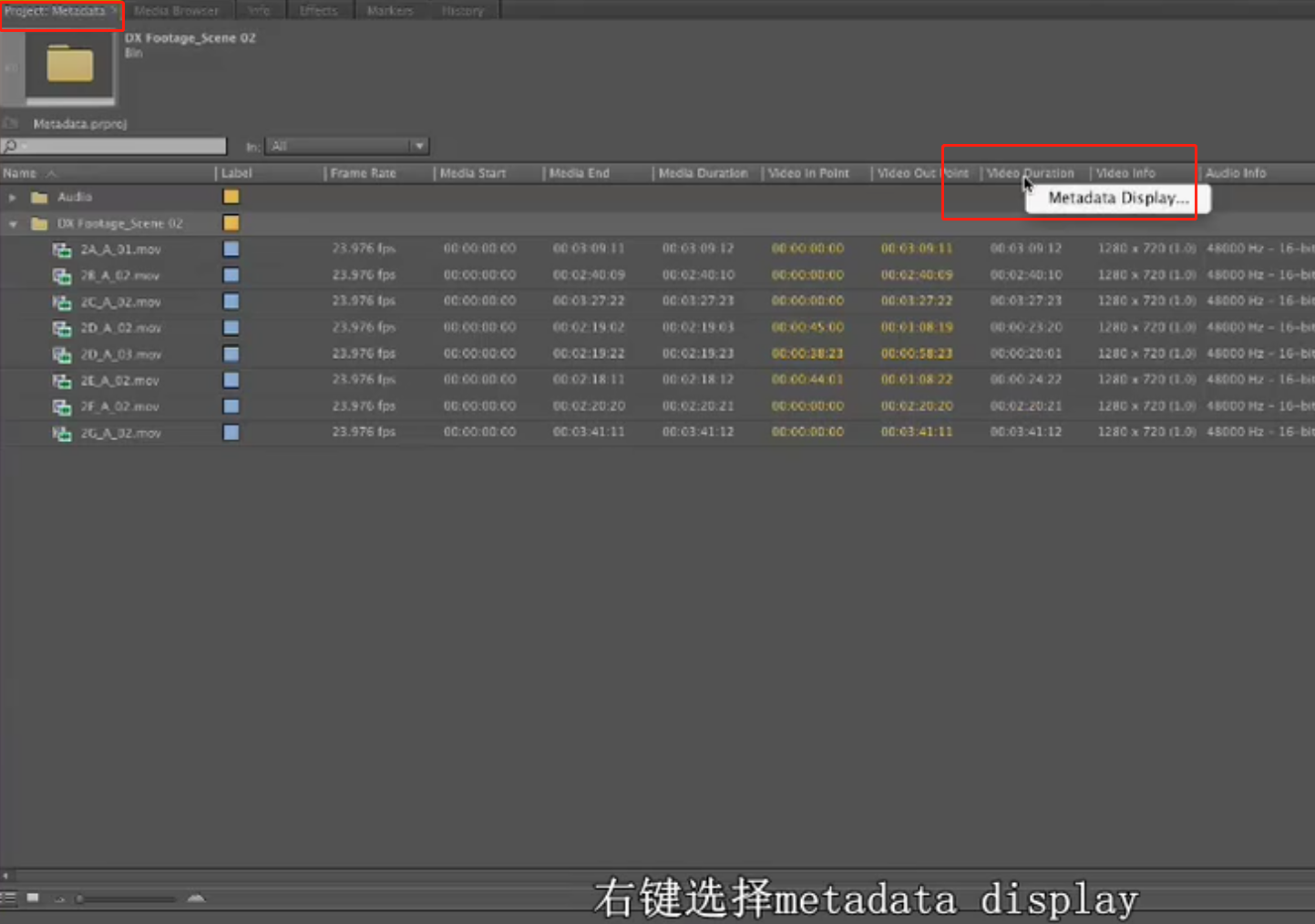Open the Effects tab
1315x924 pixels.
coord(318,11)
